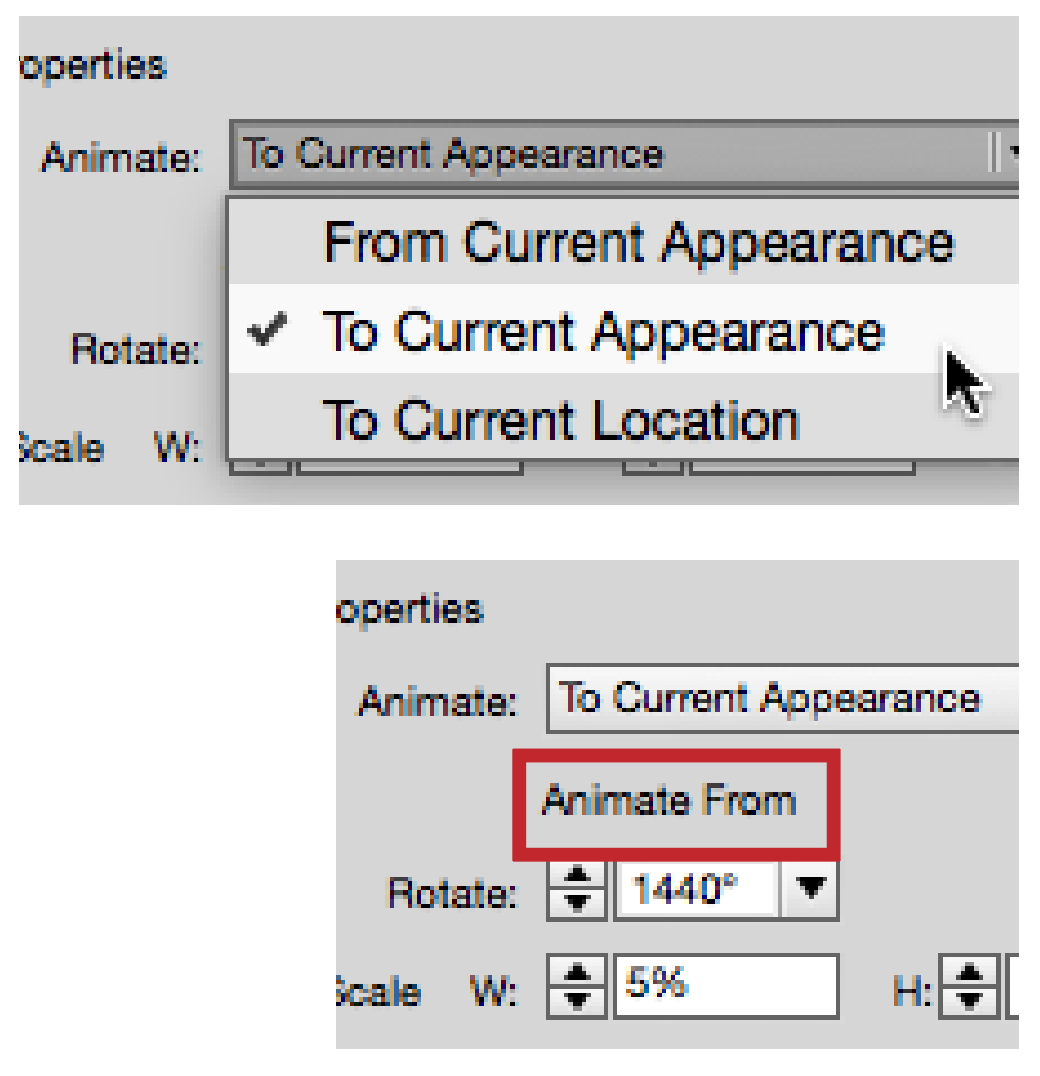Viewport: 1040px width, 1076px height.
Task: Click the "W:" label beside the 5% field
Action: (495, 991)
